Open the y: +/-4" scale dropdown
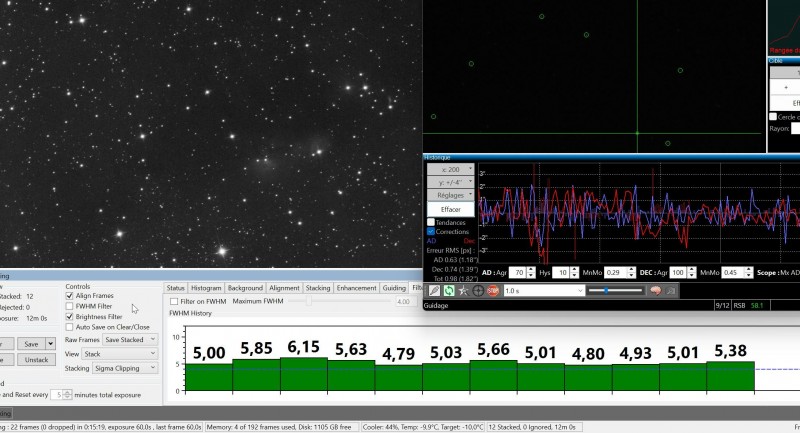Image resolution: width=800 pixels, height=433 pixels. [x=451, y=182]
